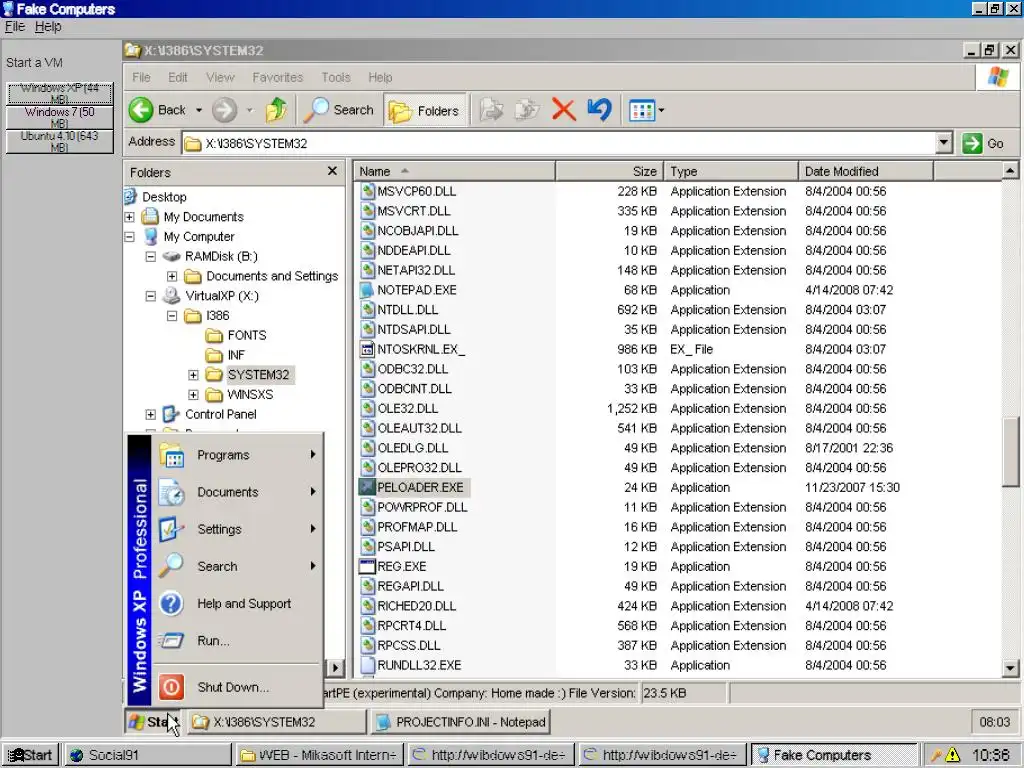
Task: Open the Views dropdown arrow
Action: (662, 110)
